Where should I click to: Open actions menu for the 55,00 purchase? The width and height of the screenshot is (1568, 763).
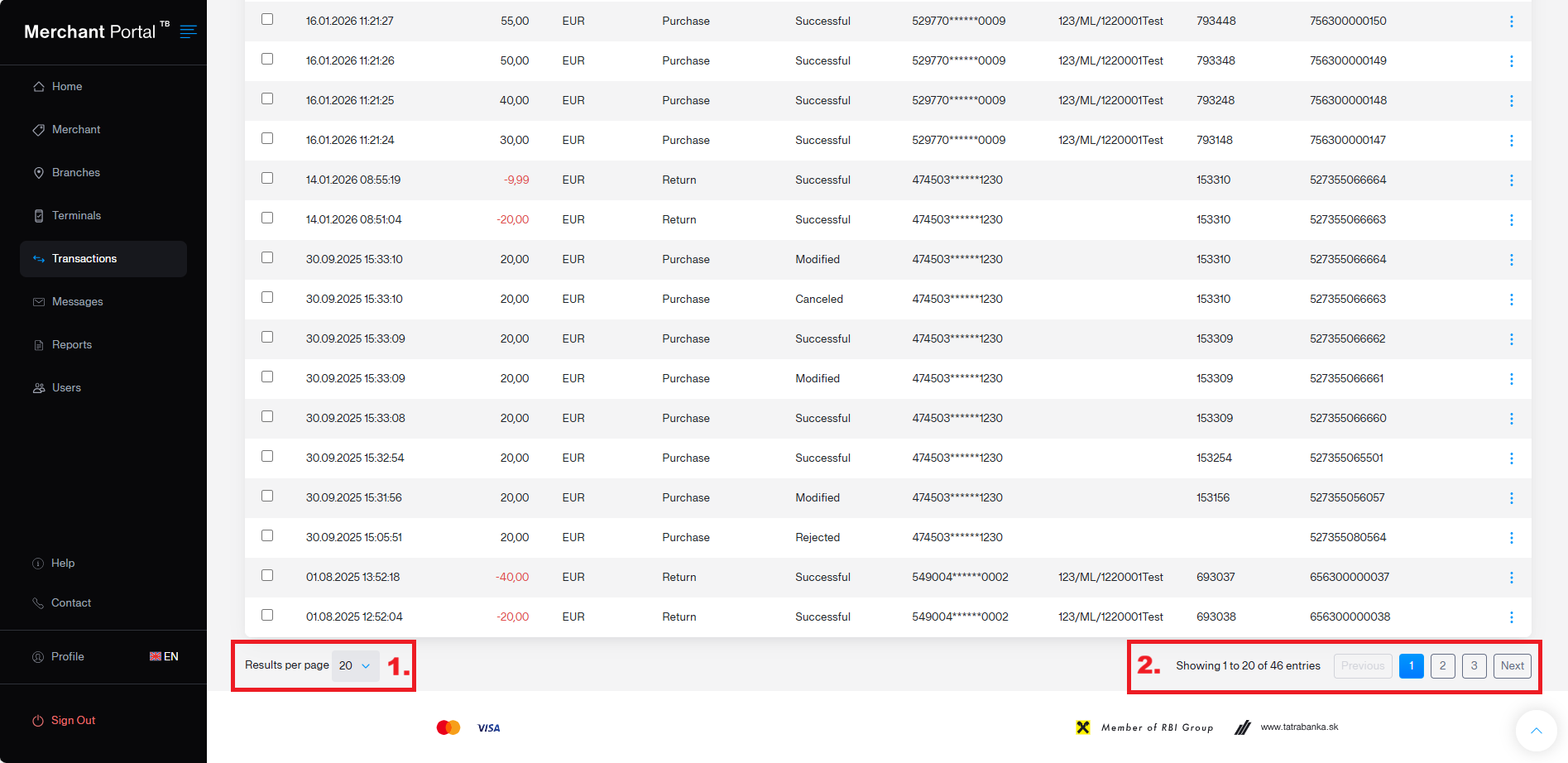pos(1511,22)
